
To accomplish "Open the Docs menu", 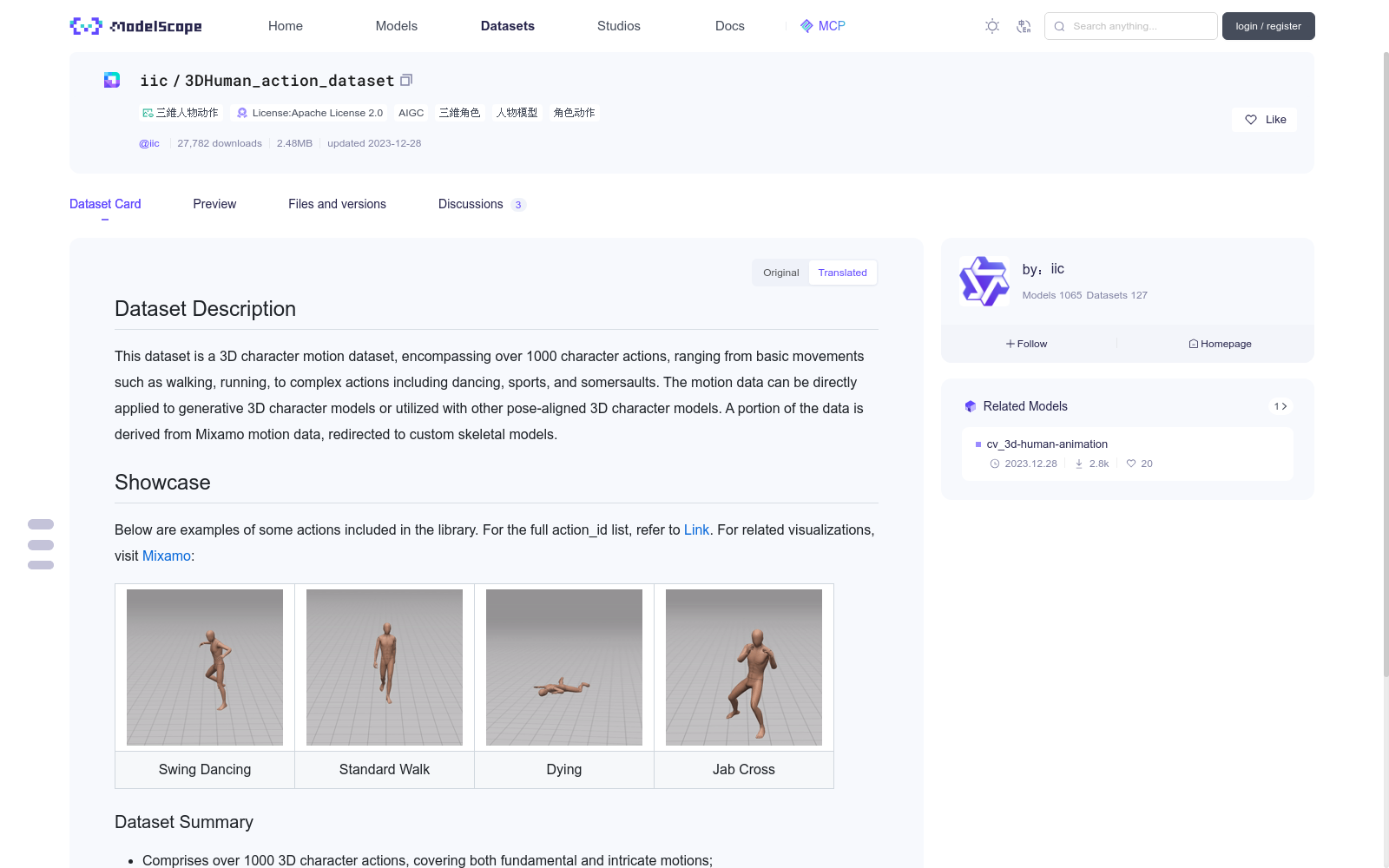I will (730, 26).
